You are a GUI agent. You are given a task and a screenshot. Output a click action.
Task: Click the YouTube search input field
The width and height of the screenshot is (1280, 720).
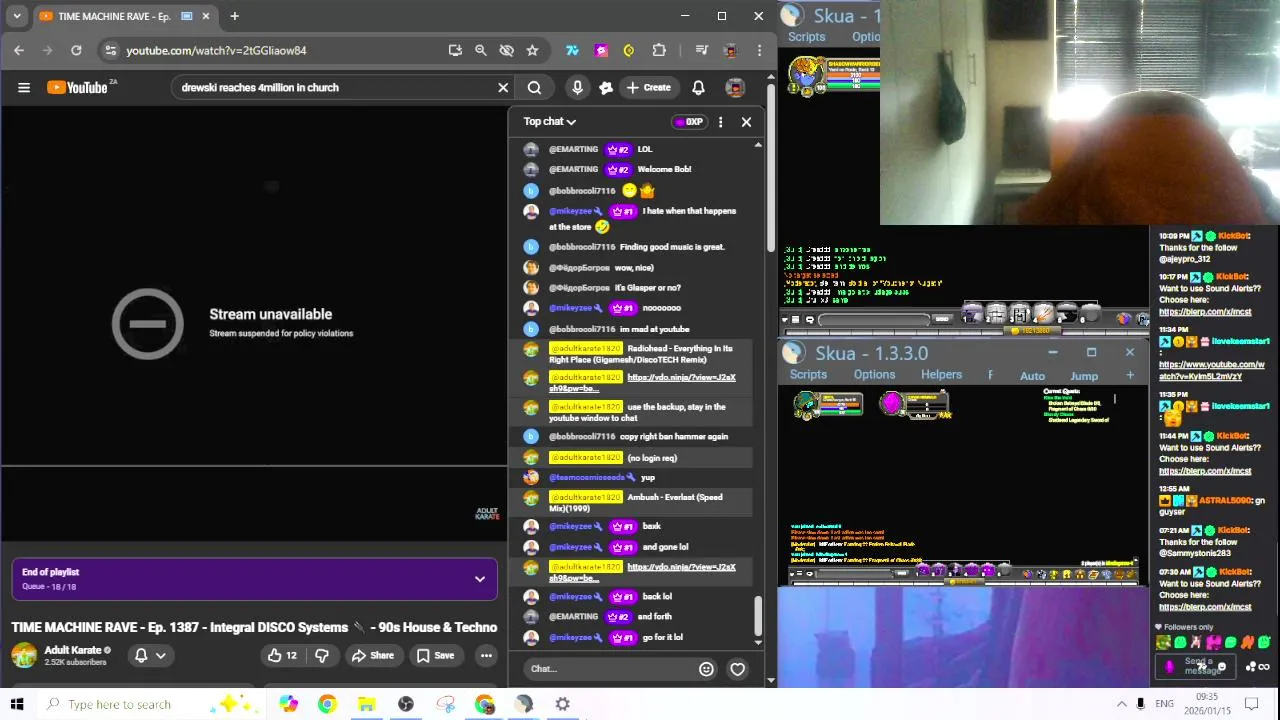335,88
